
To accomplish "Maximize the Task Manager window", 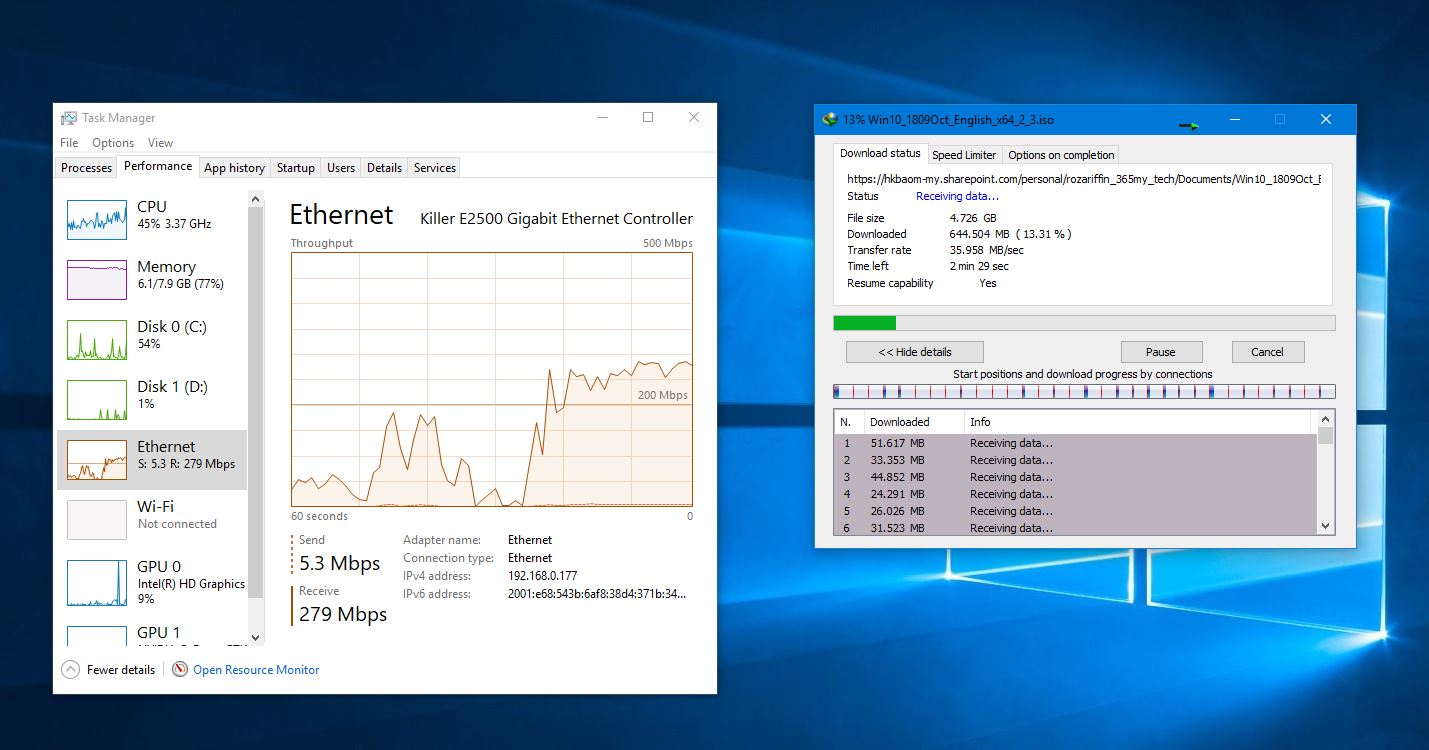I will click(648, 118).
